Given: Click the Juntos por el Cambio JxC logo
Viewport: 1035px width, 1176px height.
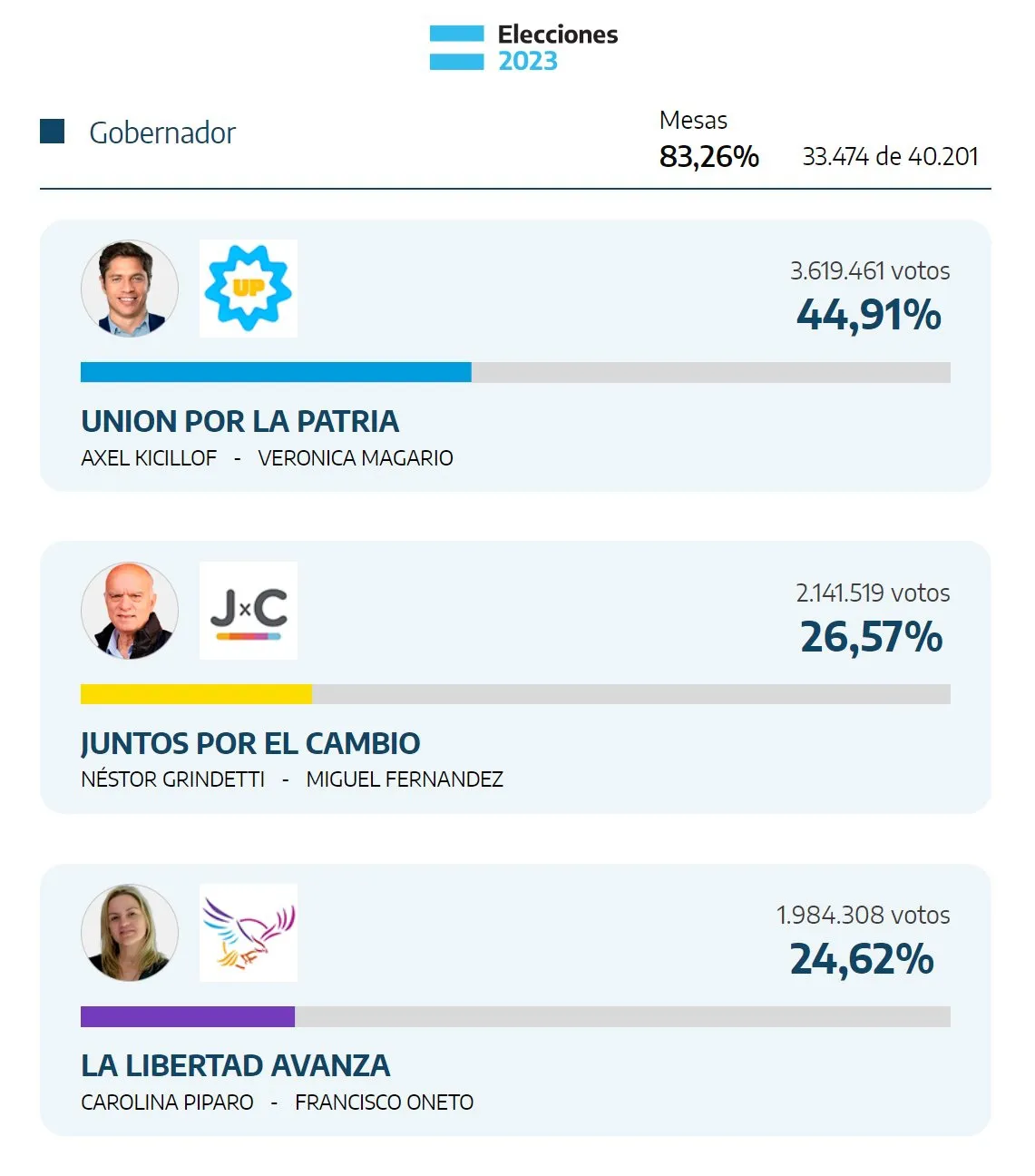Looking at the screenshot, I should coord(248,611).
